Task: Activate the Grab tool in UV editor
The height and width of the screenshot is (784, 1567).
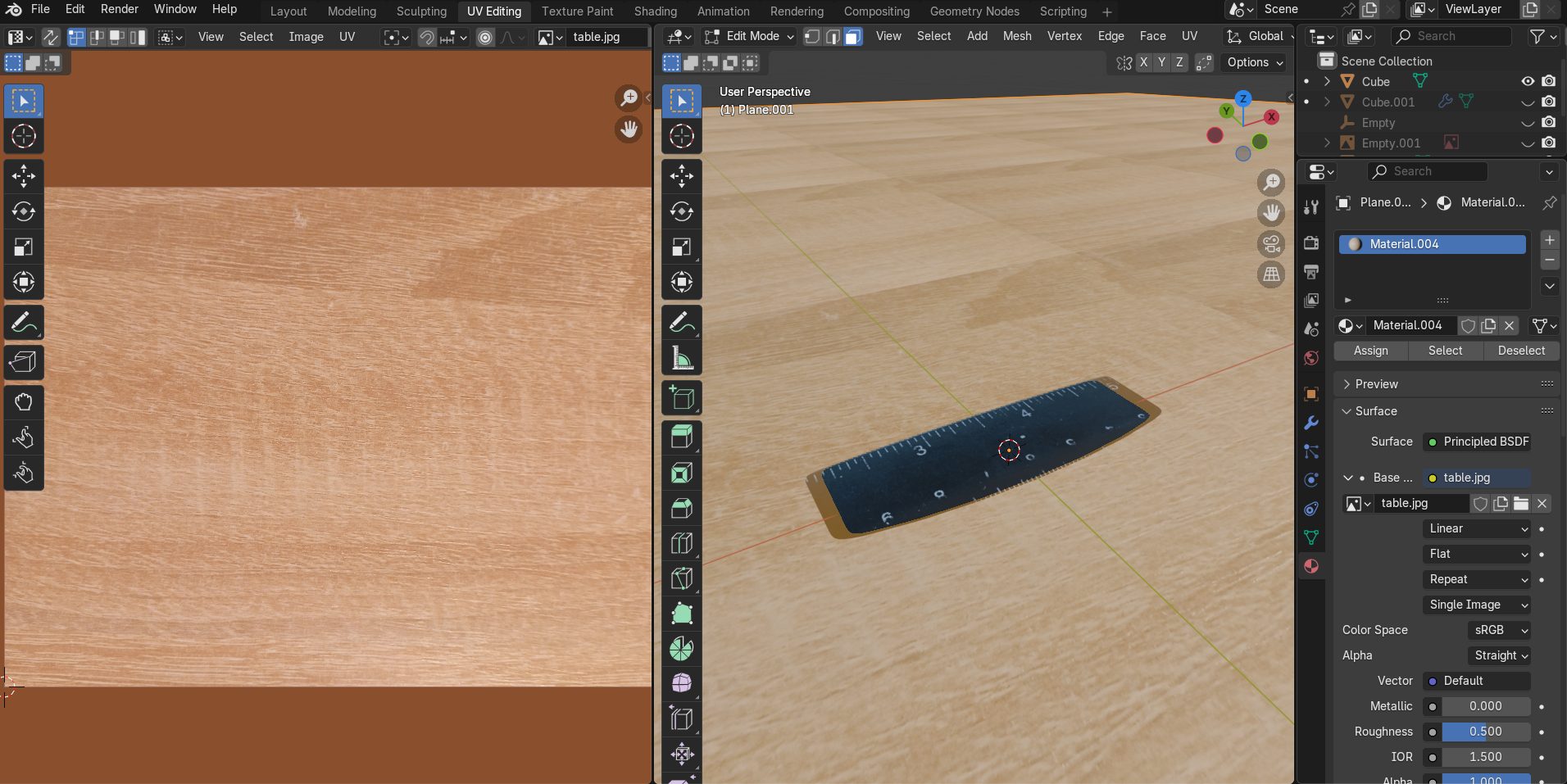Action: point(24,401)
